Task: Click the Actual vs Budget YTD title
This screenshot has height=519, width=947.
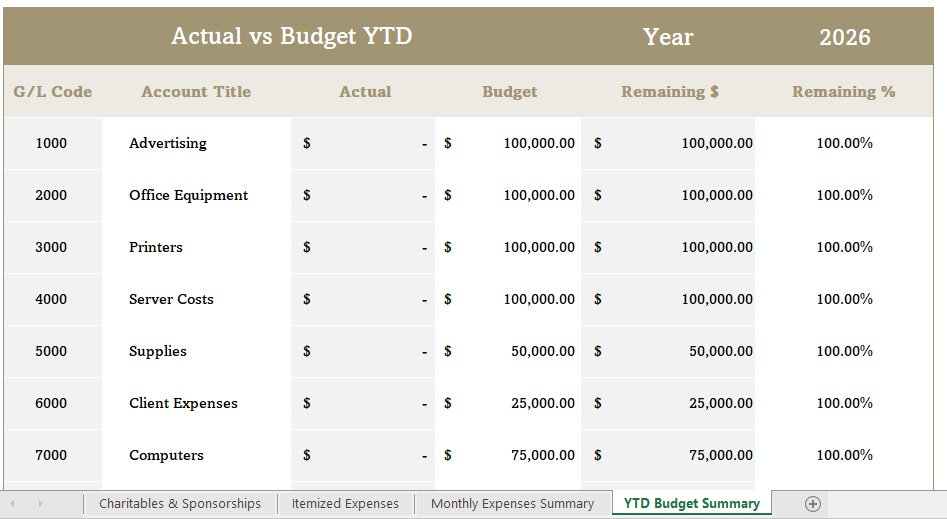Action: pos(292,36)
